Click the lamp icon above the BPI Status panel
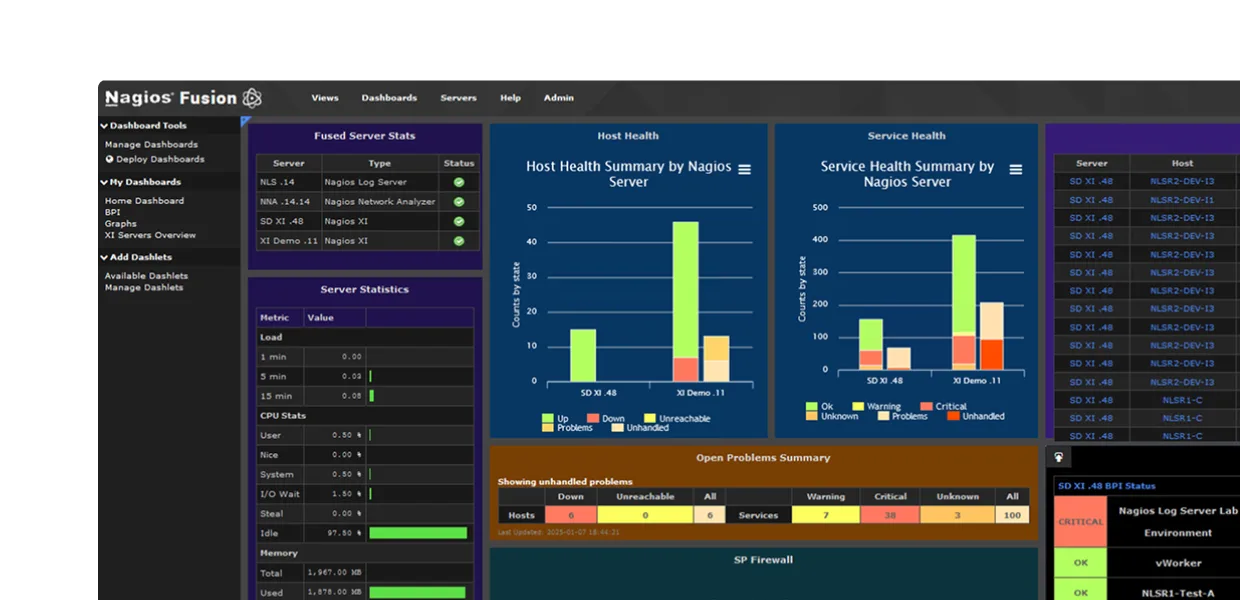The width and height of the screenshot is (1240, 600). [x=1057, y=456]
